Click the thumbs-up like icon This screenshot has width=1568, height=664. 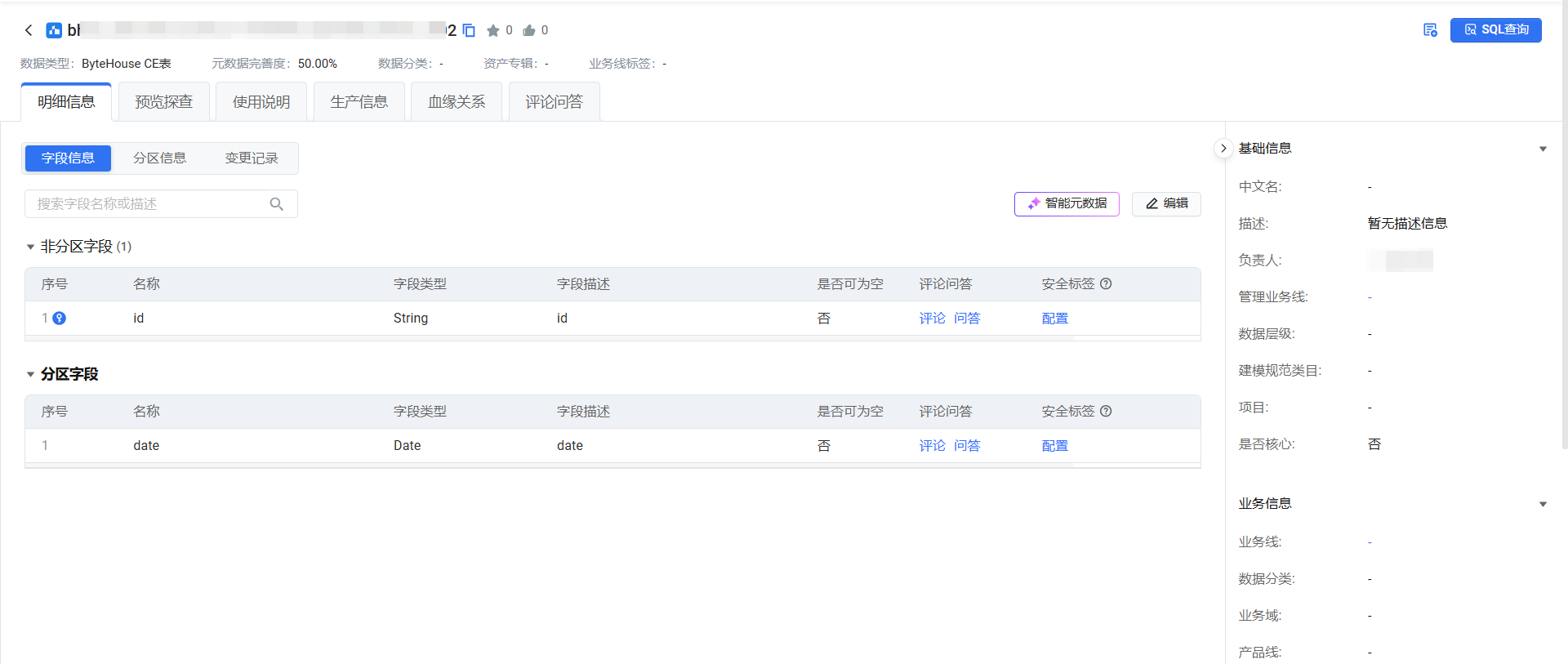point(529,30)
